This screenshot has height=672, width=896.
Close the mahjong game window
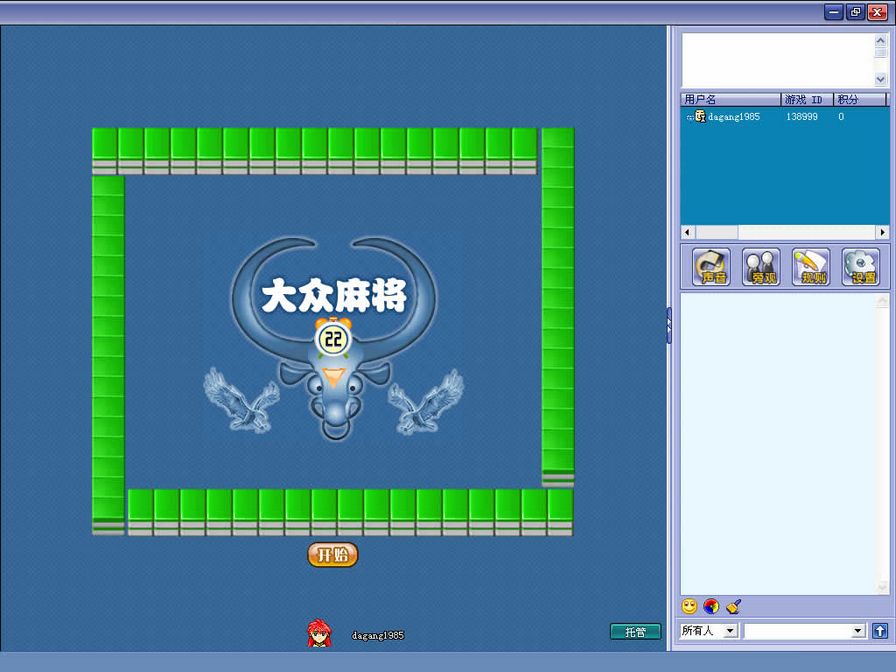[x=877, y=12]
